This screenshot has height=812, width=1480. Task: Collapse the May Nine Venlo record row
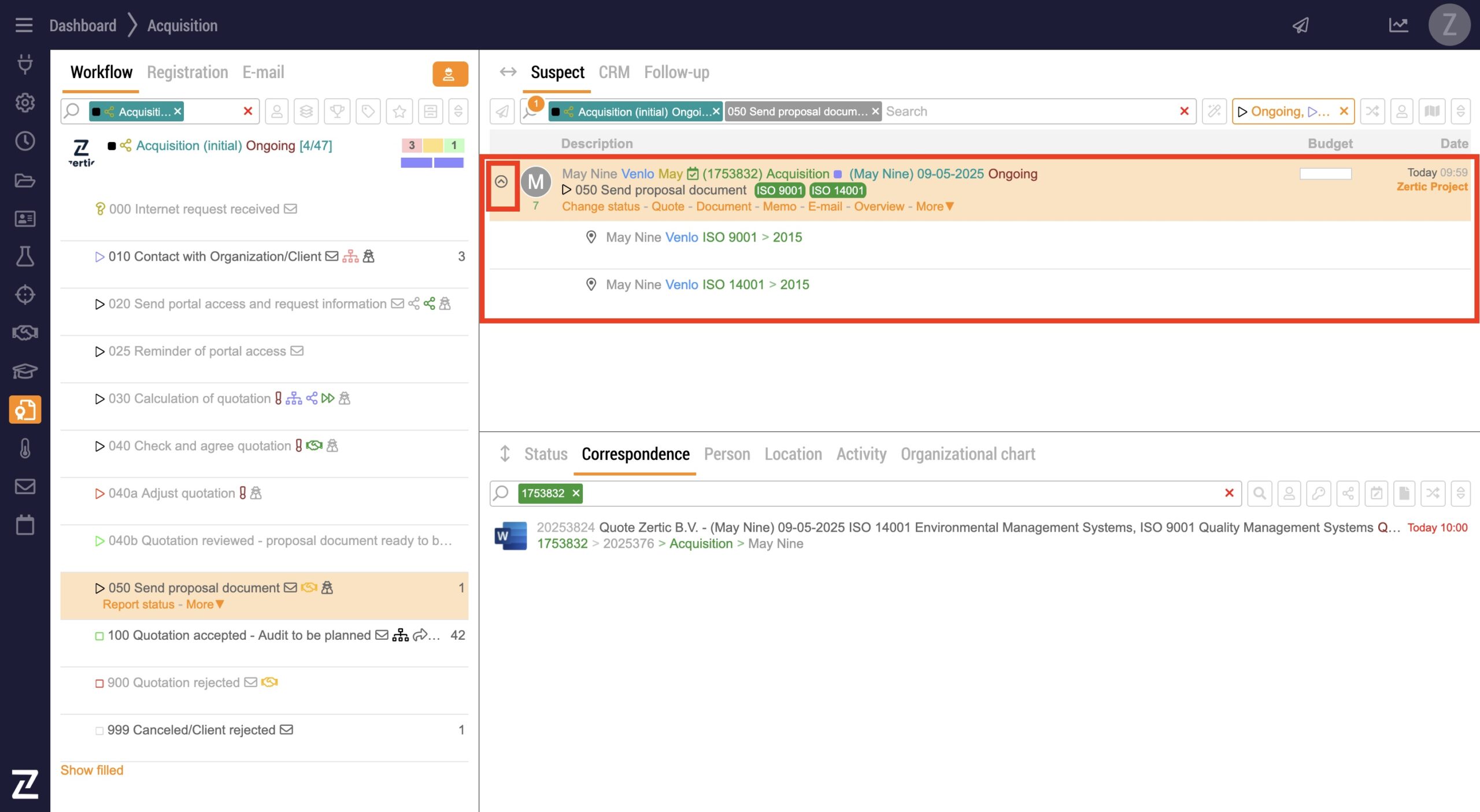(x=501, y=182)
